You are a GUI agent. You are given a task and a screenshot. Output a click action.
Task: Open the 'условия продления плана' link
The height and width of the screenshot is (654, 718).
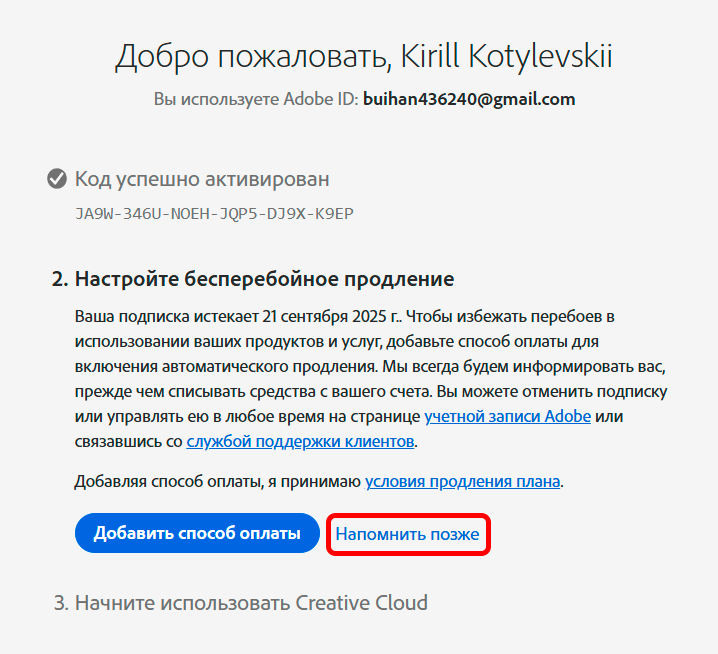coord(462,481)
